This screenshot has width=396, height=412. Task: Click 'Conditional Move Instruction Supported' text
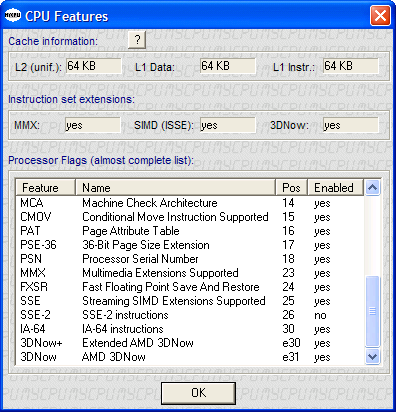175,217
